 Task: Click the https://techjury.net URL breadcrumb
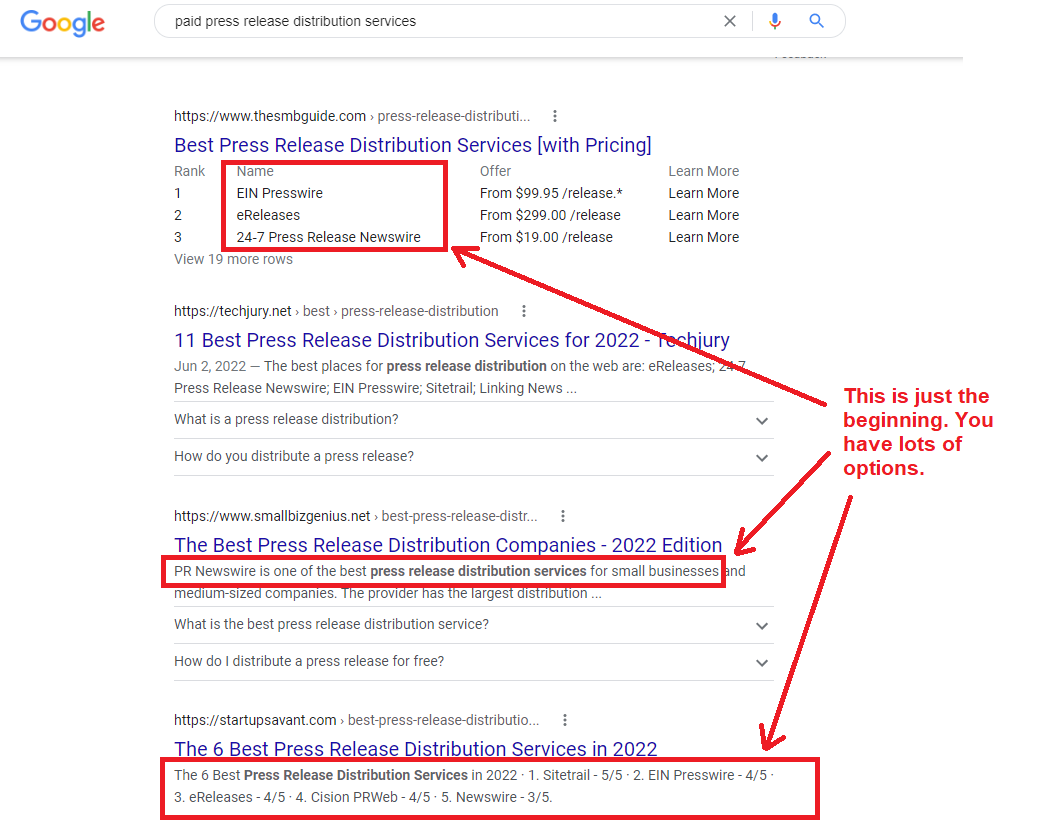[336, 311]
